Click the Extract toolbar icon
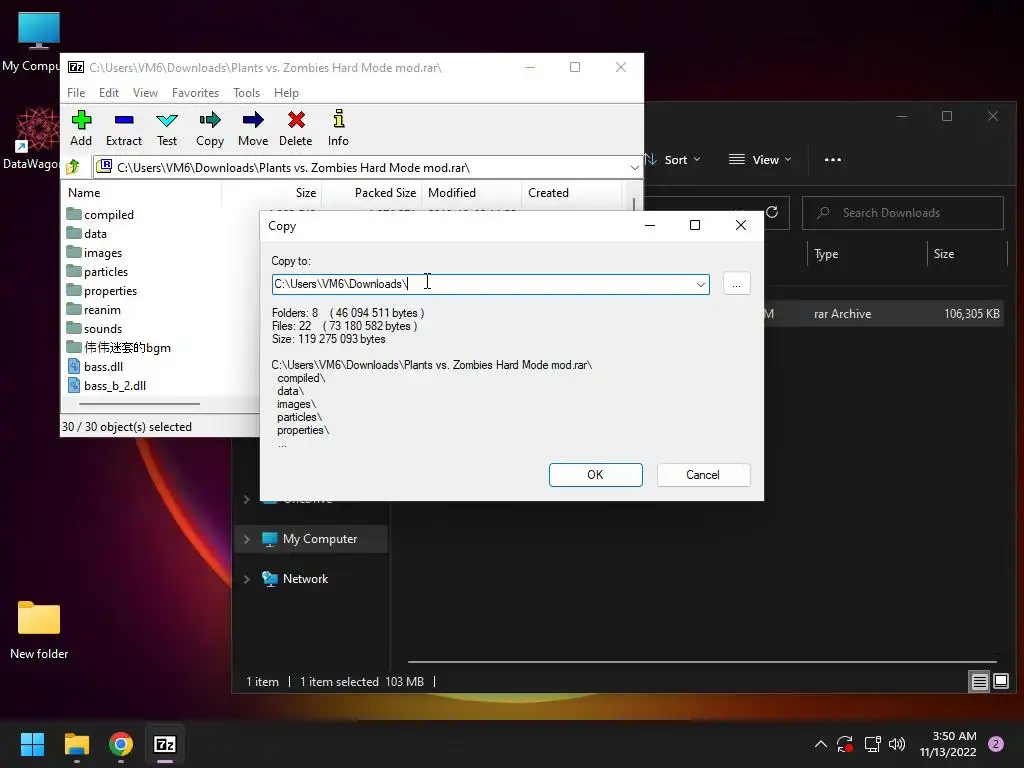1024x768 pixels. pos(123,128)
